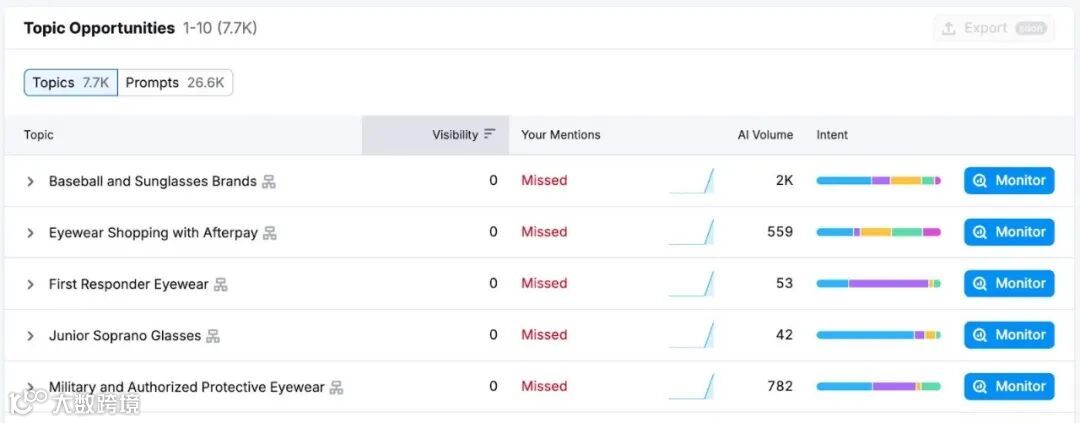
Task: Click hierarchy icon next to Eyewear Shopping with Afterpay
Action: tap(269, 233)
